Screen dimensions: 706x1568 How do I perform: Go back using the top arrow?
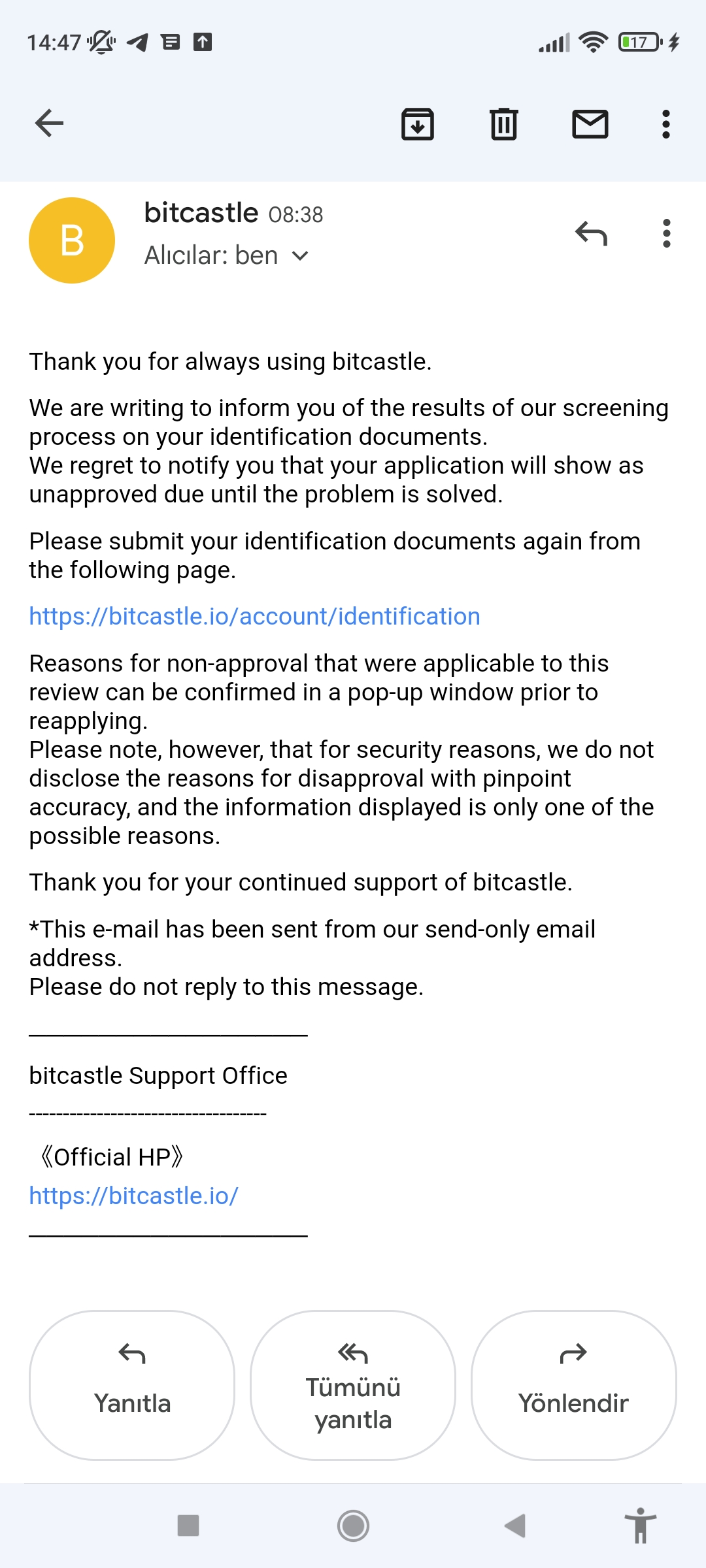[x=49, y=123]
